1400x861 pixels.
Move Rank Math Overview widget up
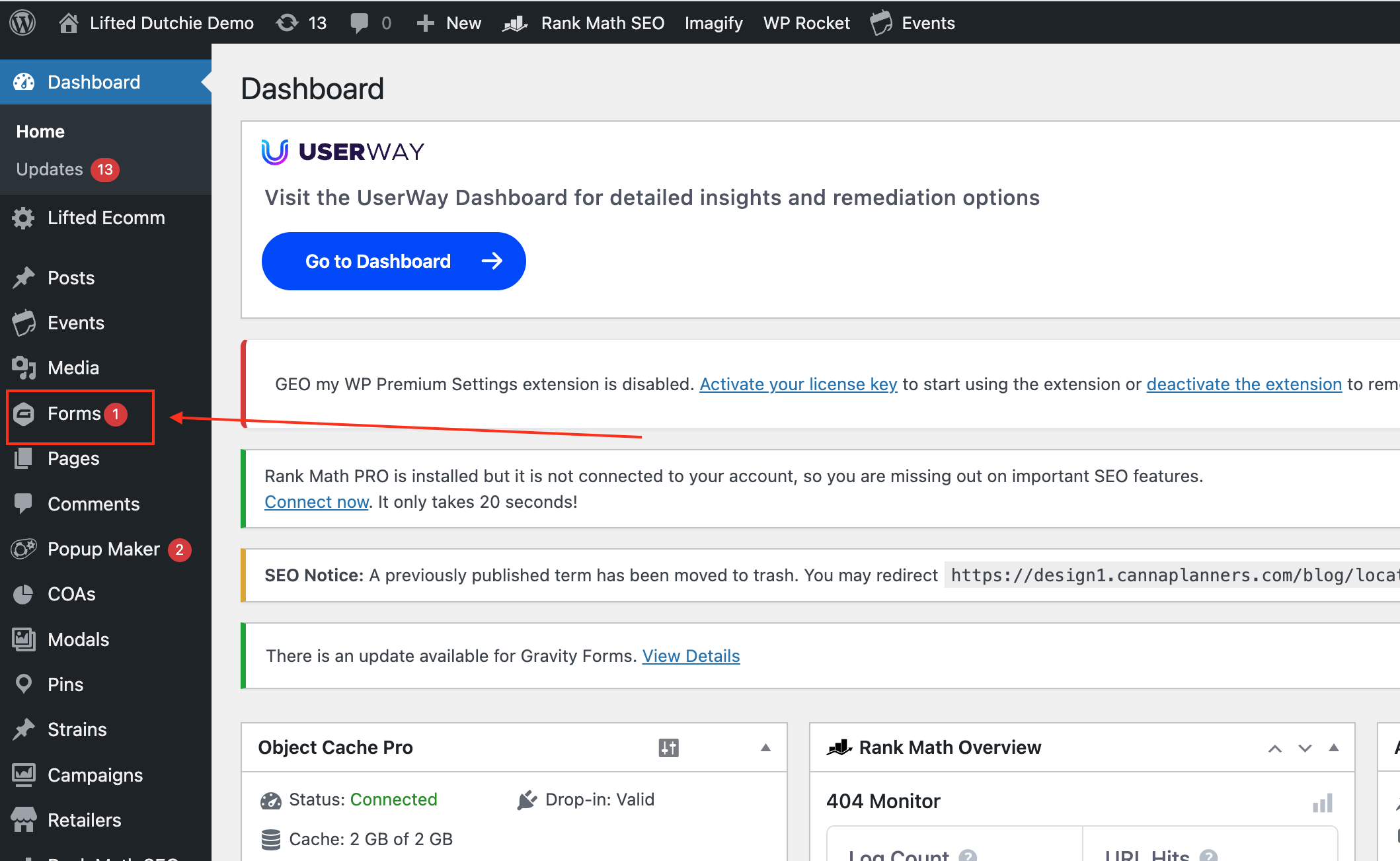(x=1274, y=748)
